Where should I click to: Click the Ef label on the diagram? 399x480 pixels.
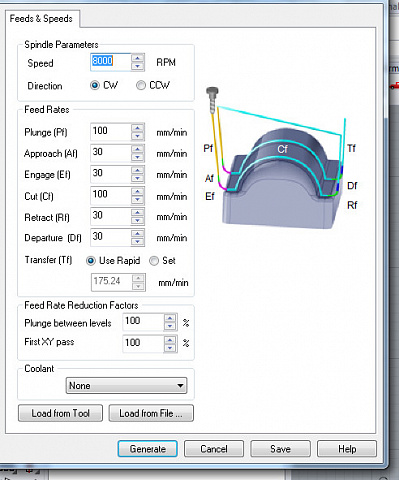210,196
